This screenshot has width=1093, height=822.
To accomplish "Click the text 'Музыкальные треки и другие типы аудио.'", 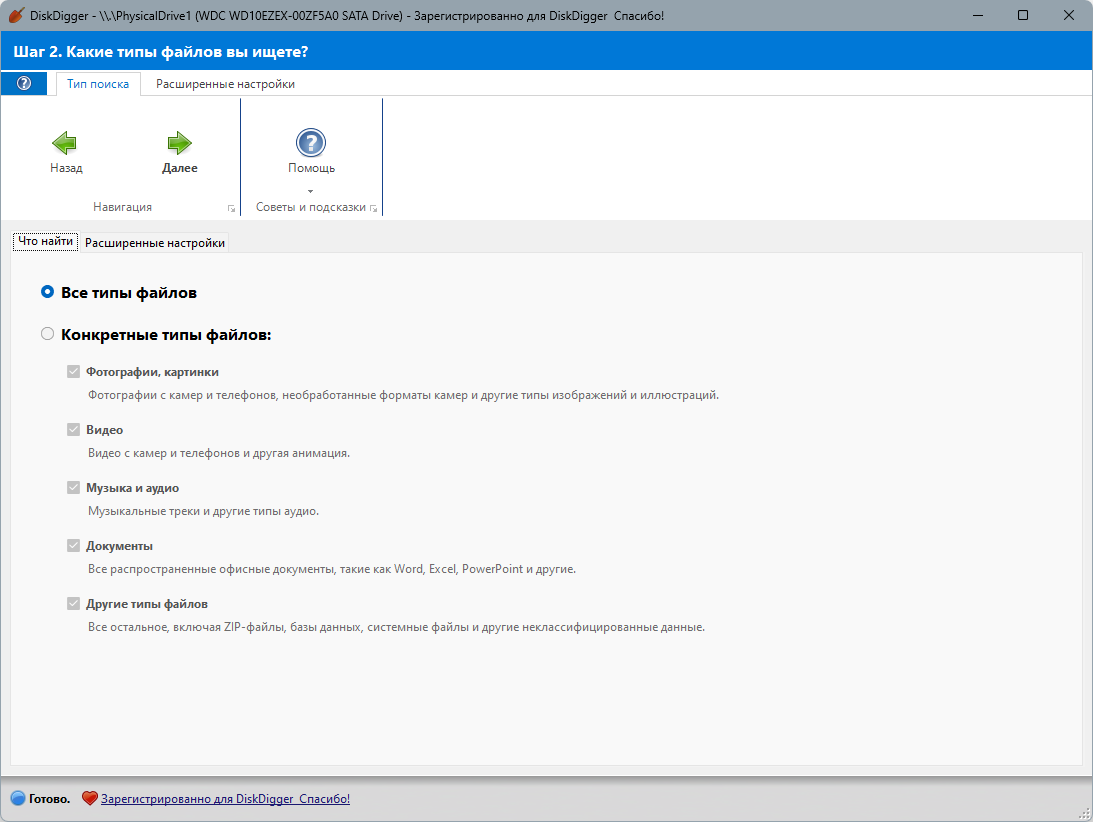I will [204, 511].
